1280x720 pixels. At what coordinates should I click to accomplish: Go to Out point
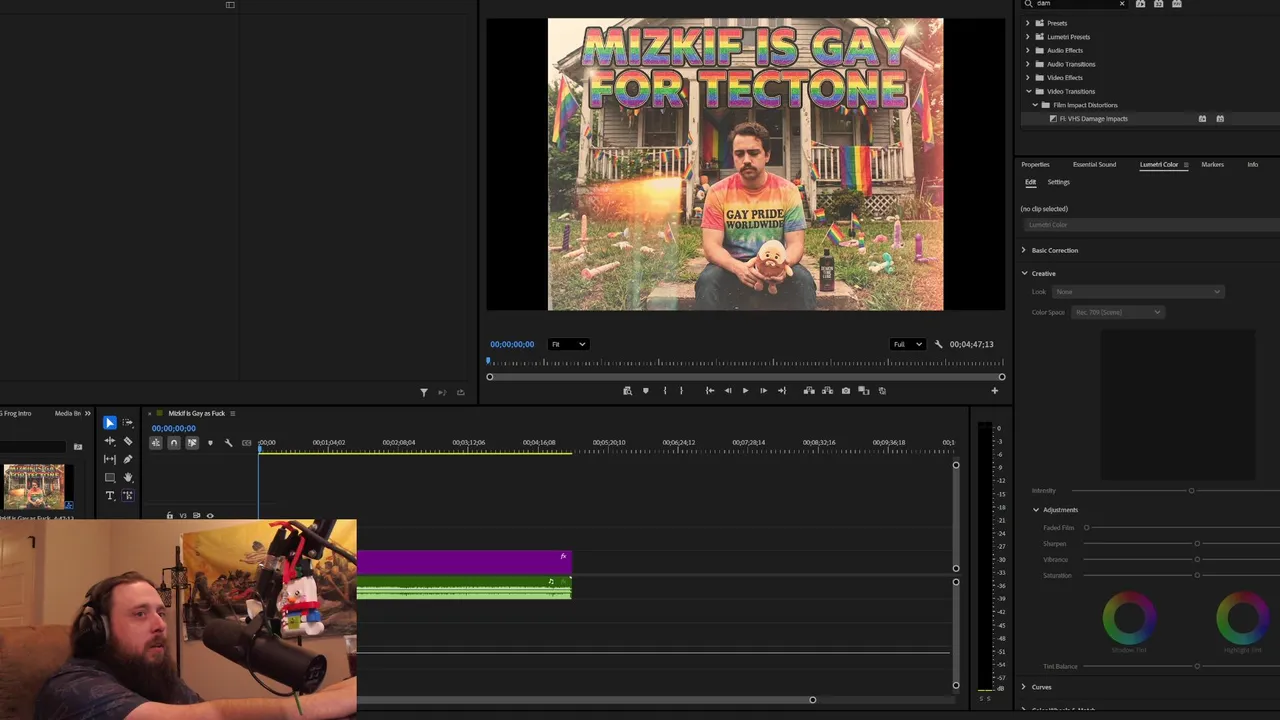pos(782,391)
